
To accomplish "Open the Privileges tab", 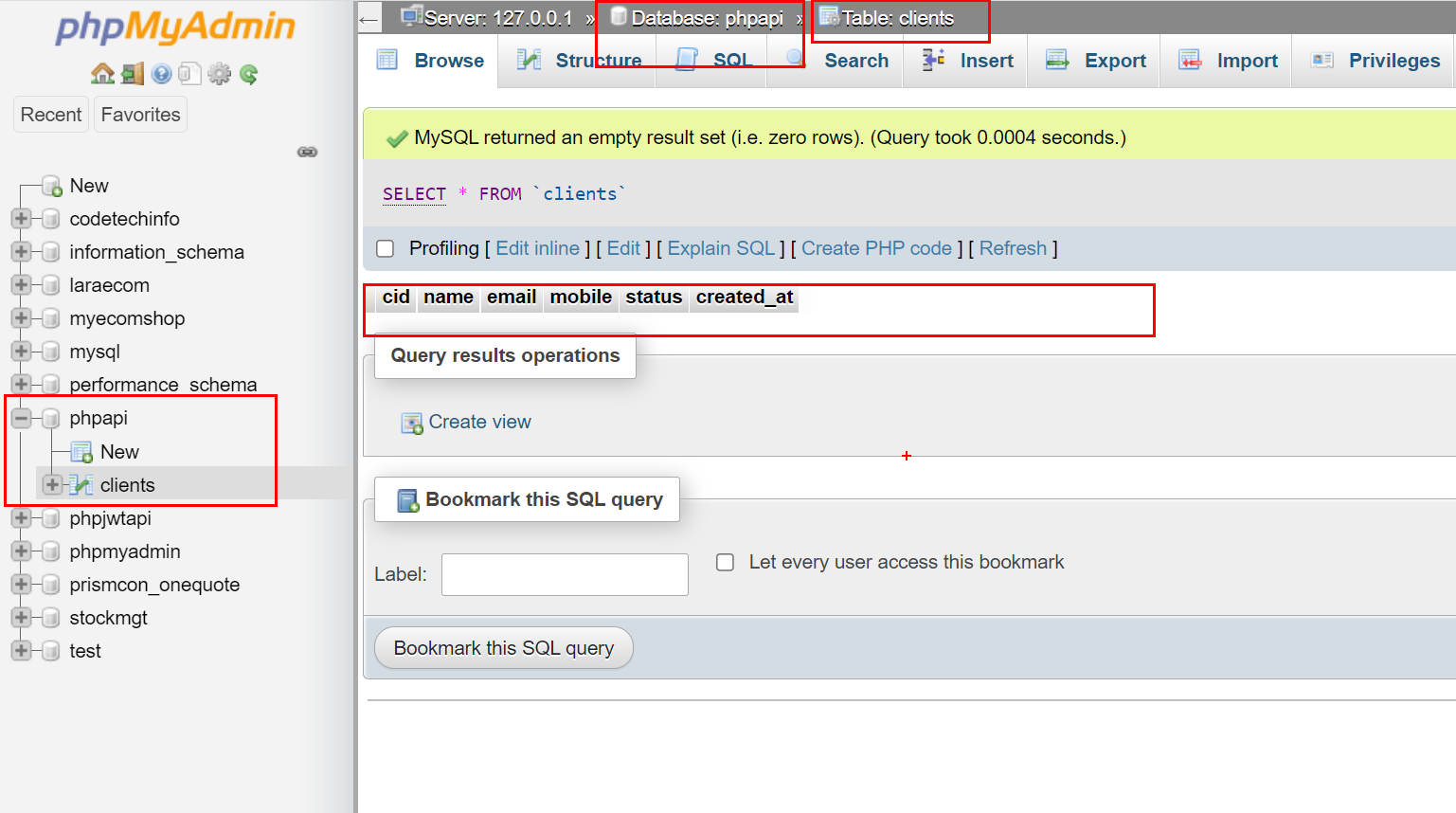I will pyautogui.click(x=1375, y=61).
